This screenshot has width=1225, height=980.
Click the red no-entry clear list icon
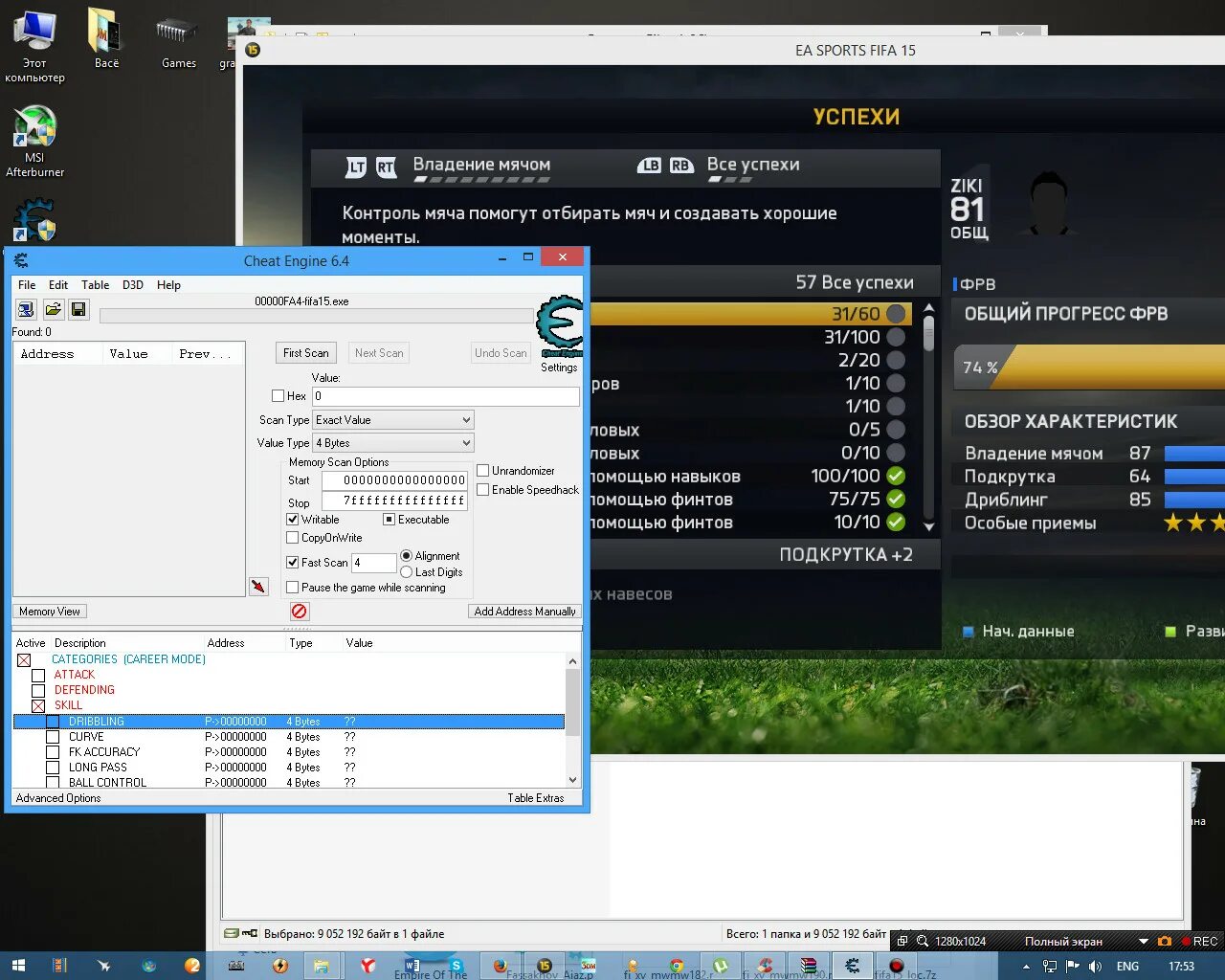(300, 611)
